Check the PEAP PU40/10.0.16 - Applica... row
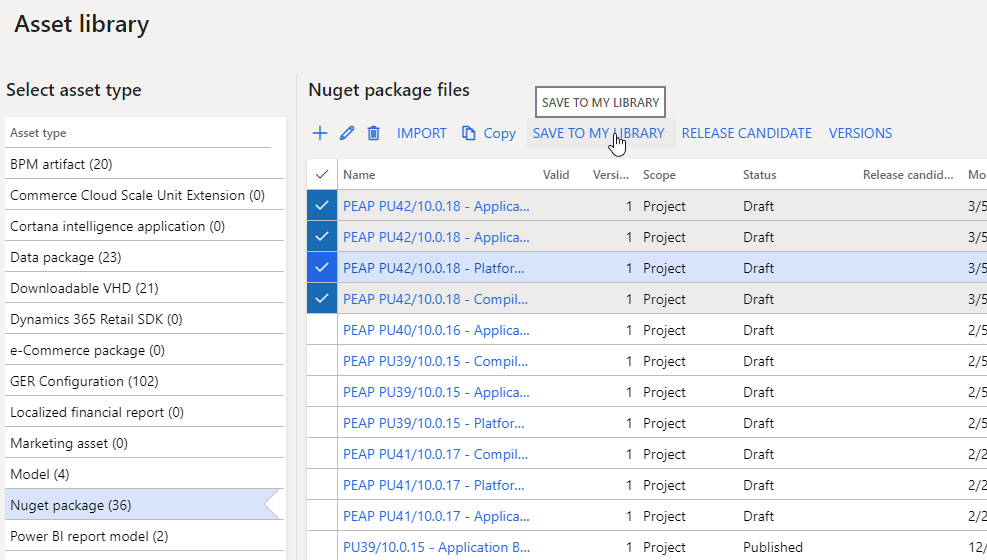 coord(322,330)
